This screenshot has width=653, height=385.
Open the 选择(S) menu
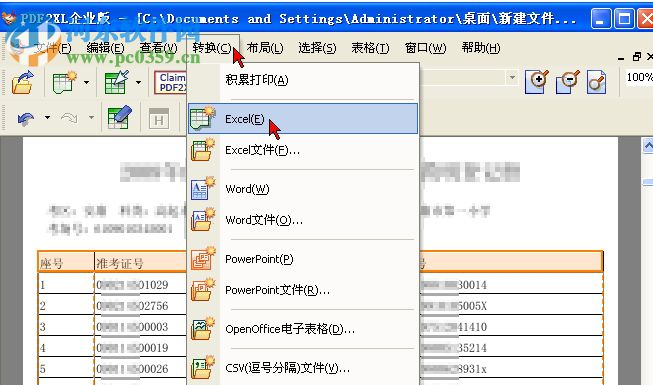(x=317, y=48)
